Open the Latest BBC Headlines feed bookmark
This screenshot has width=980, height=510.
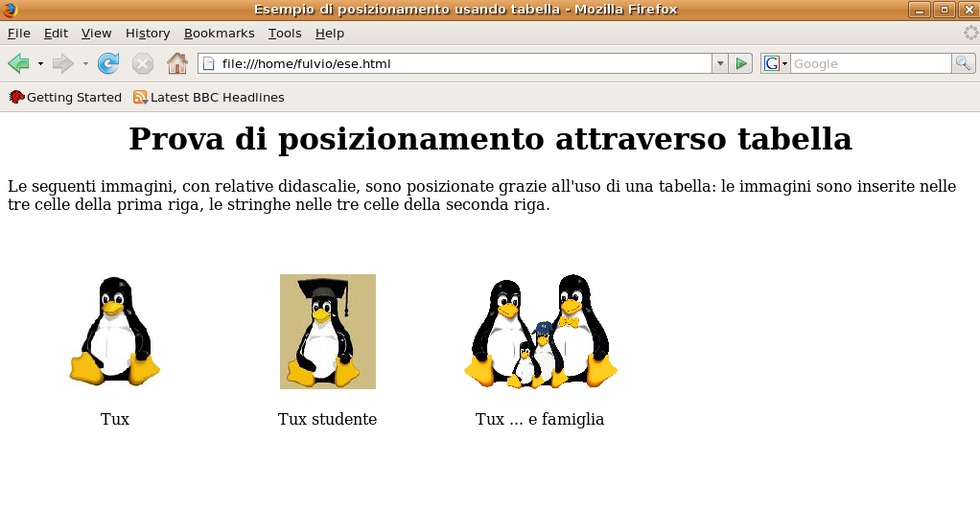tap(209, 98)
